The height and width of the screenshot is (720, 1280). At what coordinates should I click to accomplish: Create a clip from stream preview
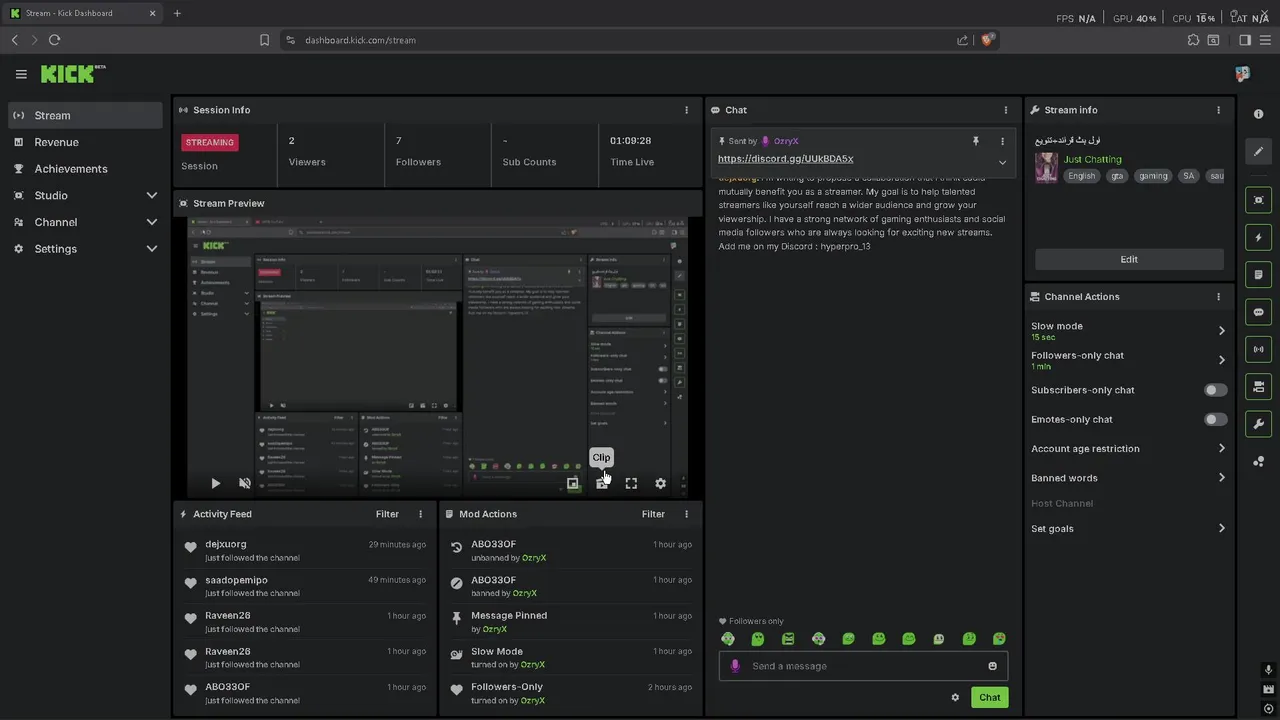tap(602, 483)
